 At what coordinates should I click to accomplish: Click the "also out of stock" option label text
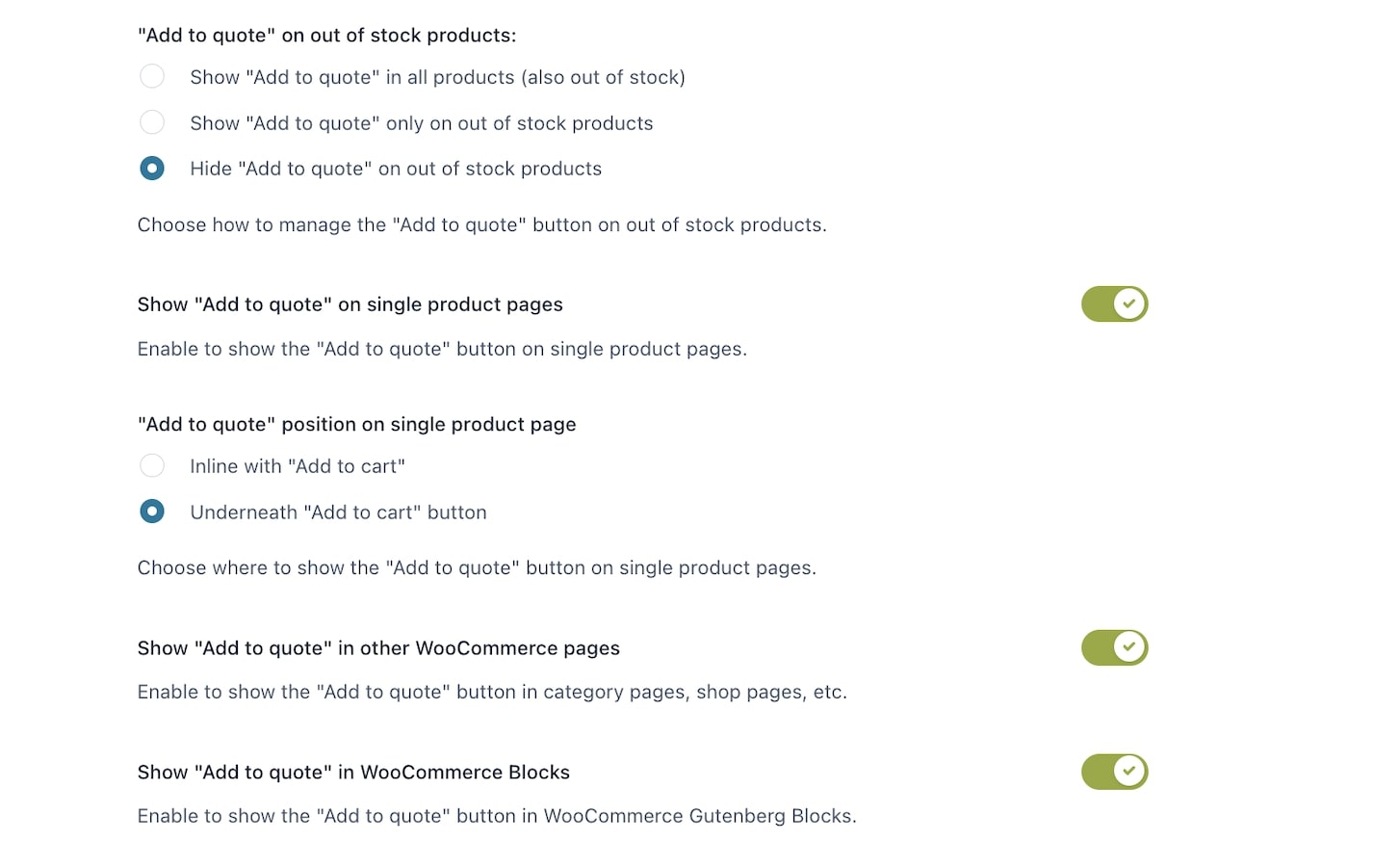point(438,77)
